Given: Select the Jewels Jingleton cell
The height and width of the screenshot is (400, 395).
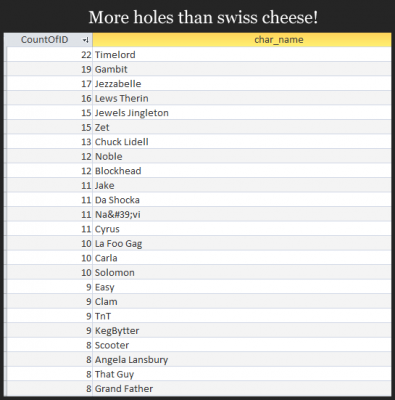Looking at the screenshot, I should pyautogui.click(x=242, y=113).
